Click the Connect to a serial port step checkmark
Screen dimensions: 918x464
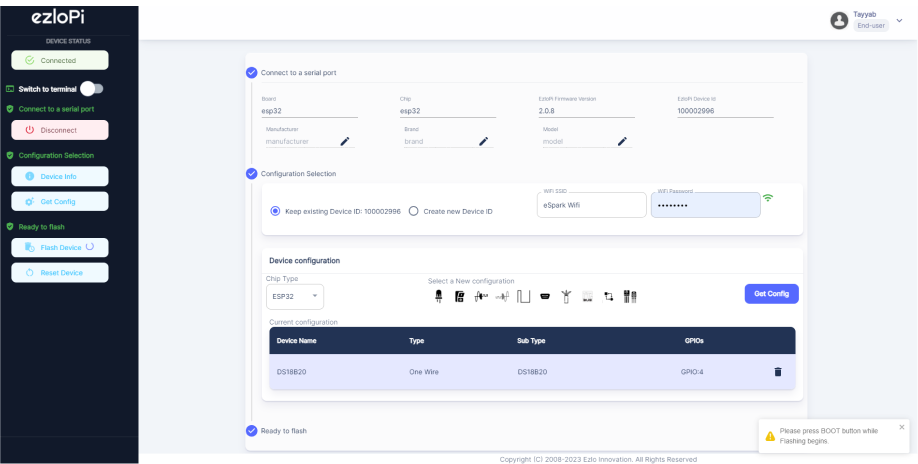pos(252,73)
